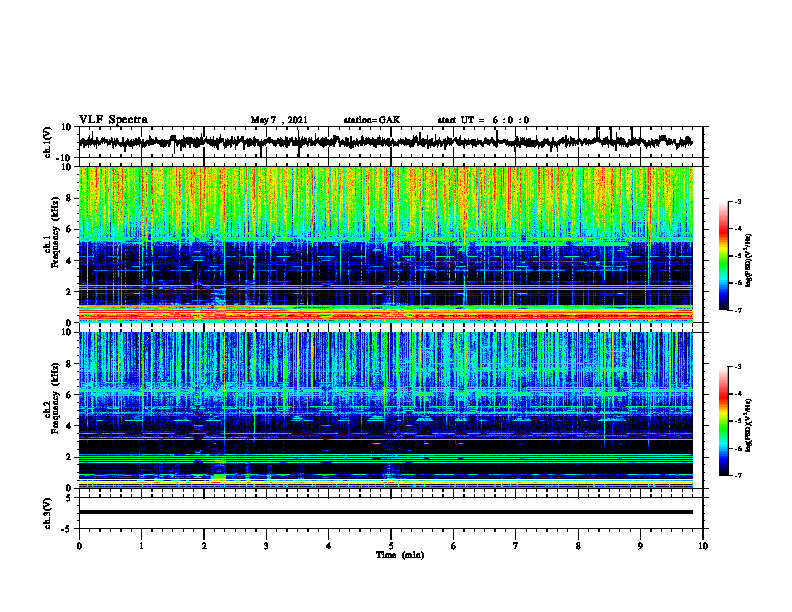Click the "-7" label on ch.2 colorbar
The width and height of the screenshot is (792, 612).
click(x=738, y=476)
